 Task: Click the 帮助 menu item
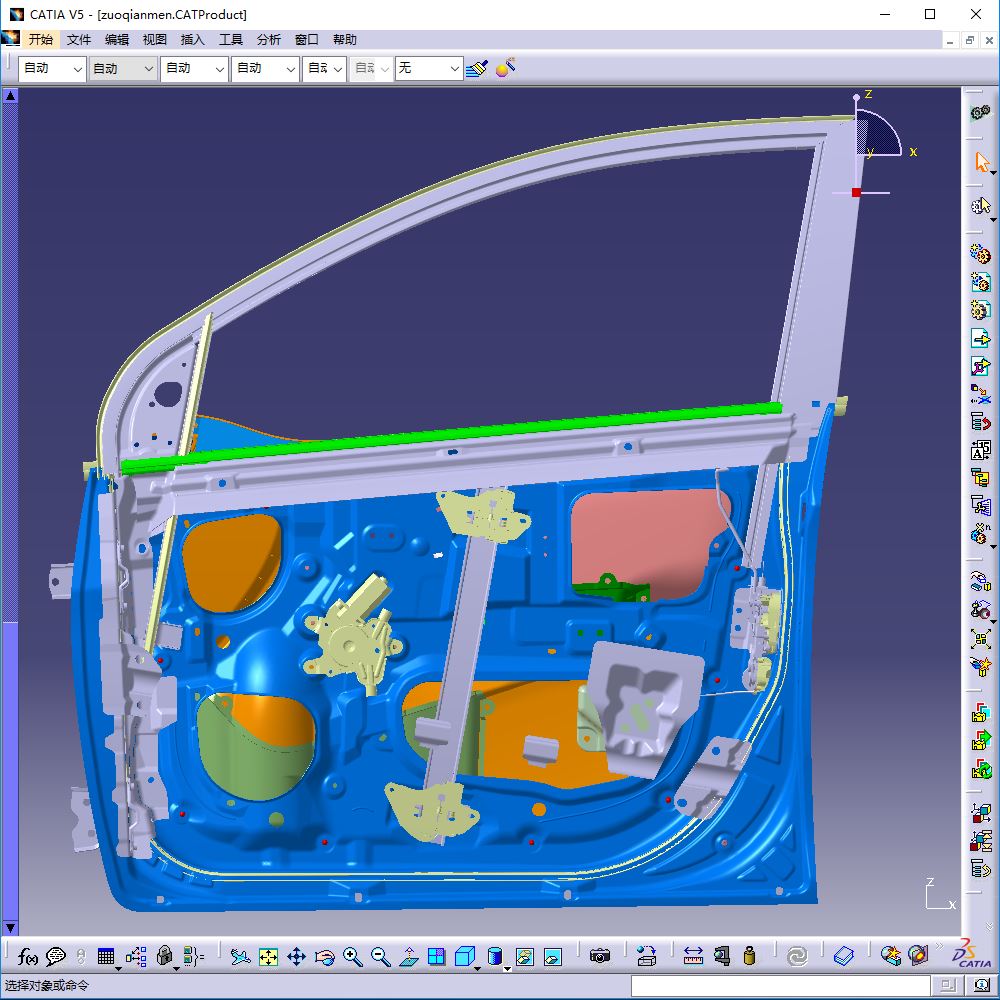click(x=344, y=40)
